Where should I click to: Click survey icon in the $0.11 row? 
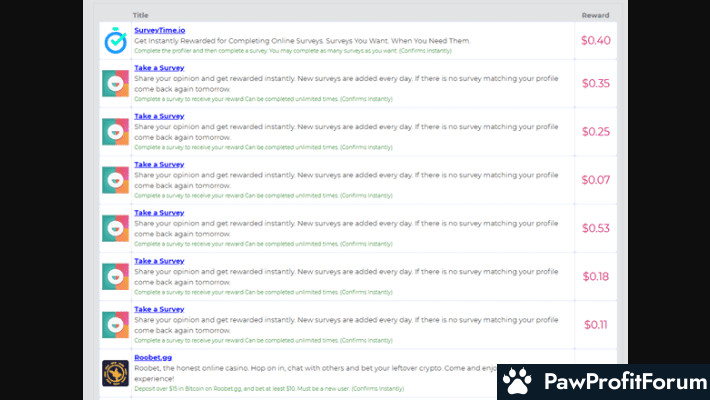[x=116, y=324]
